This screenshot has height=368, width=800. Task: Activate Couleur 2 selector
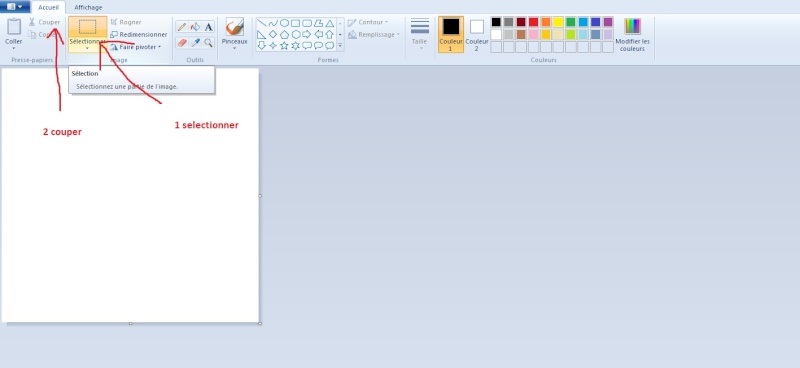[x=477, y=34]
